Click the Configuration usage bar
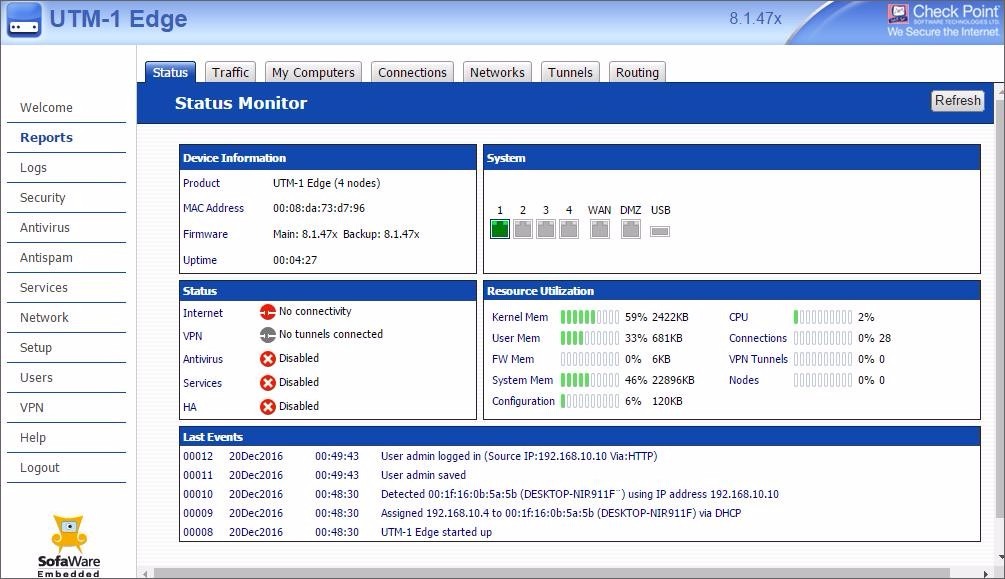 [590, 401]
